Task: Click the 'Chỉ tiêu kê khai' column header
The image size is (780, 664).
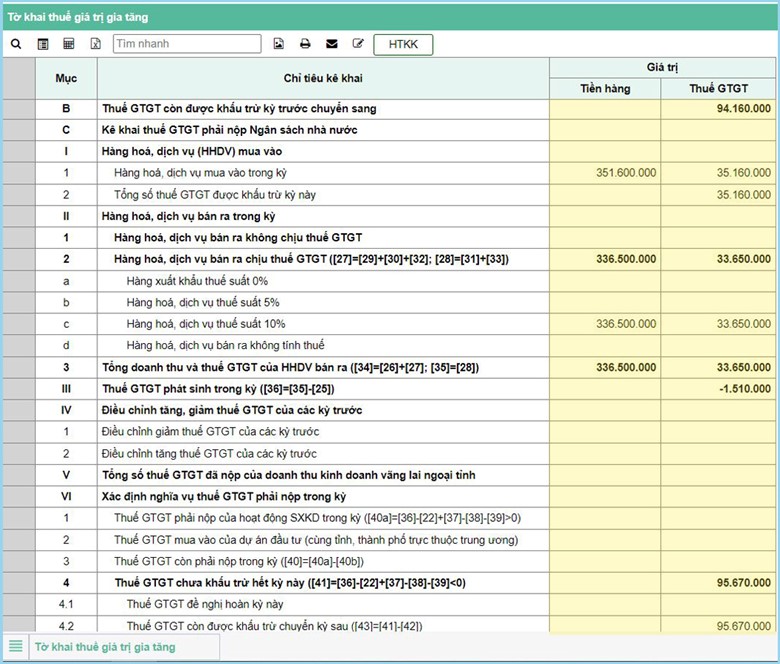Action: [322, 78]
